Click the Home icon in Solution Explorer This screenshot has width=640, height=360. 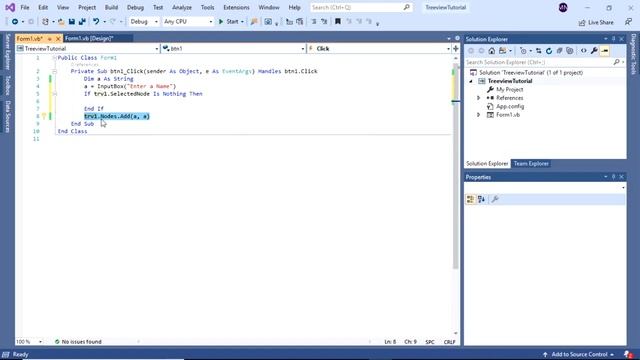[x=491, y=51]
